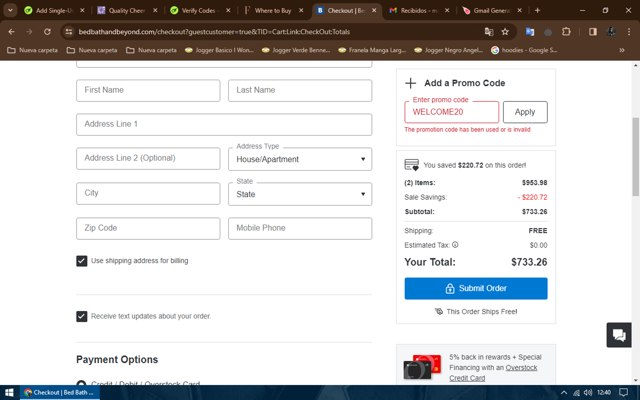
Task: Open the Windows Start menu
Action: point(9,393)
